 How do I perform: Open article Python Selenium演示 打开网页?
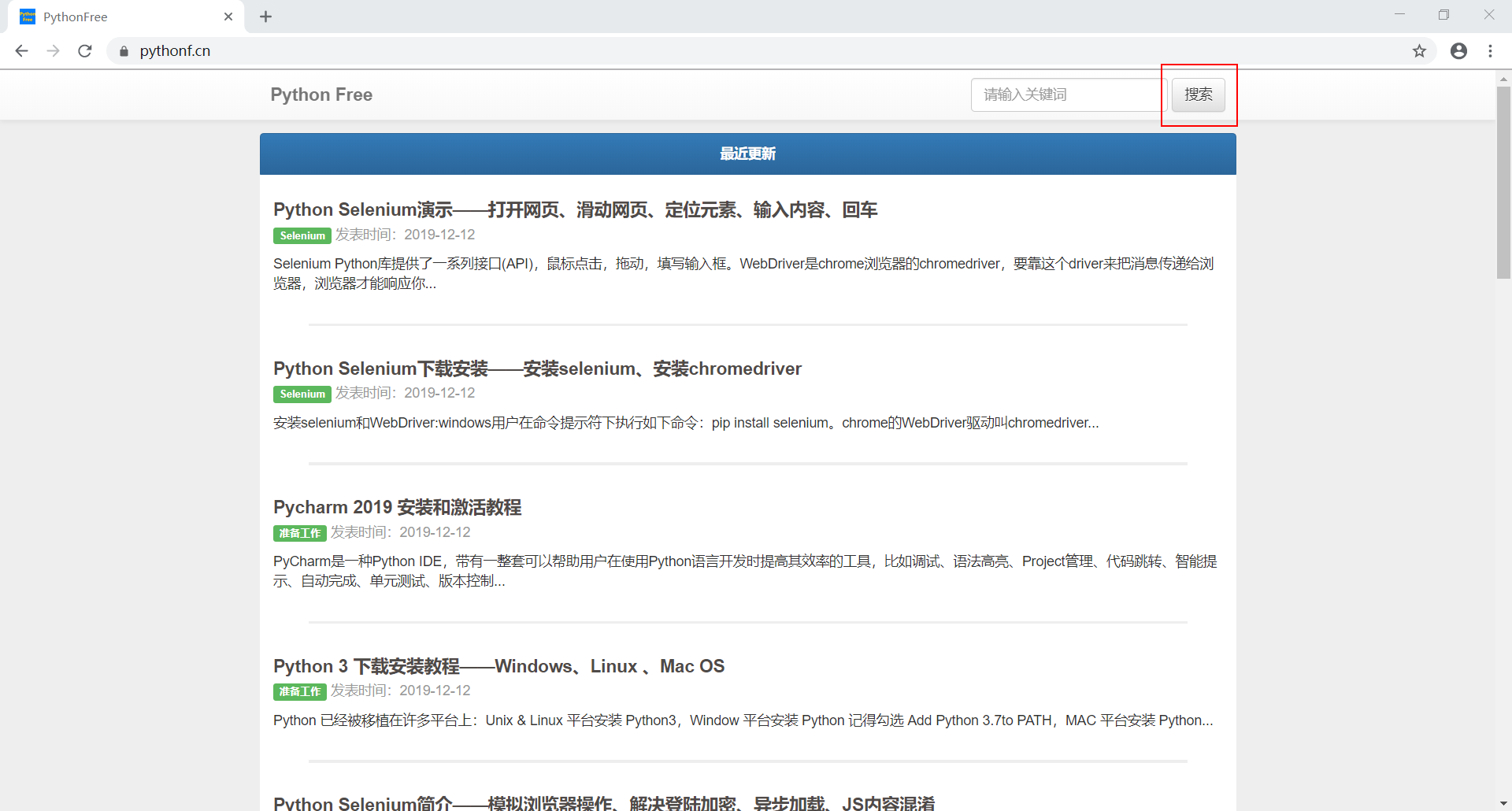(575, 209)
